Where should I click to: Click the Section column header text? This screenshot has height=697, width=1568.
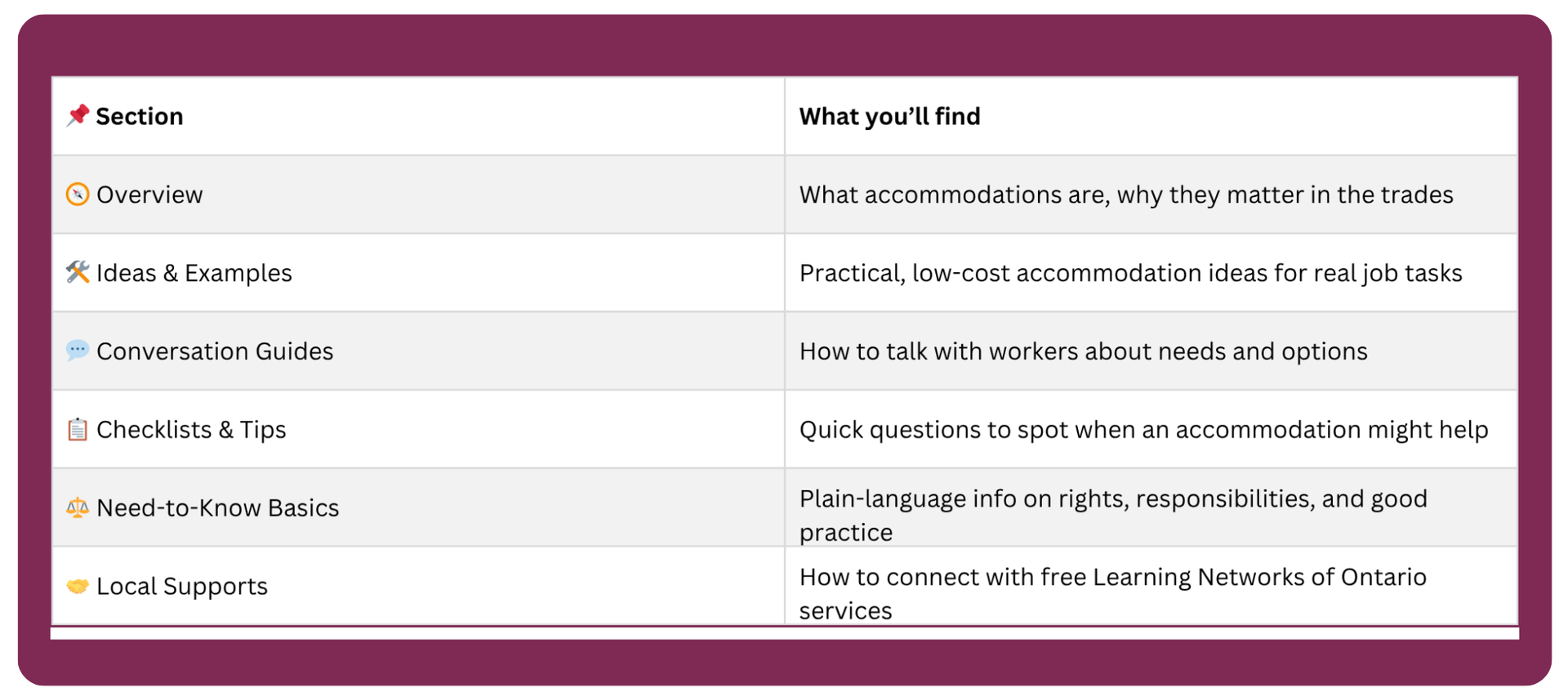pyautogui.click(x=139, y=116)
